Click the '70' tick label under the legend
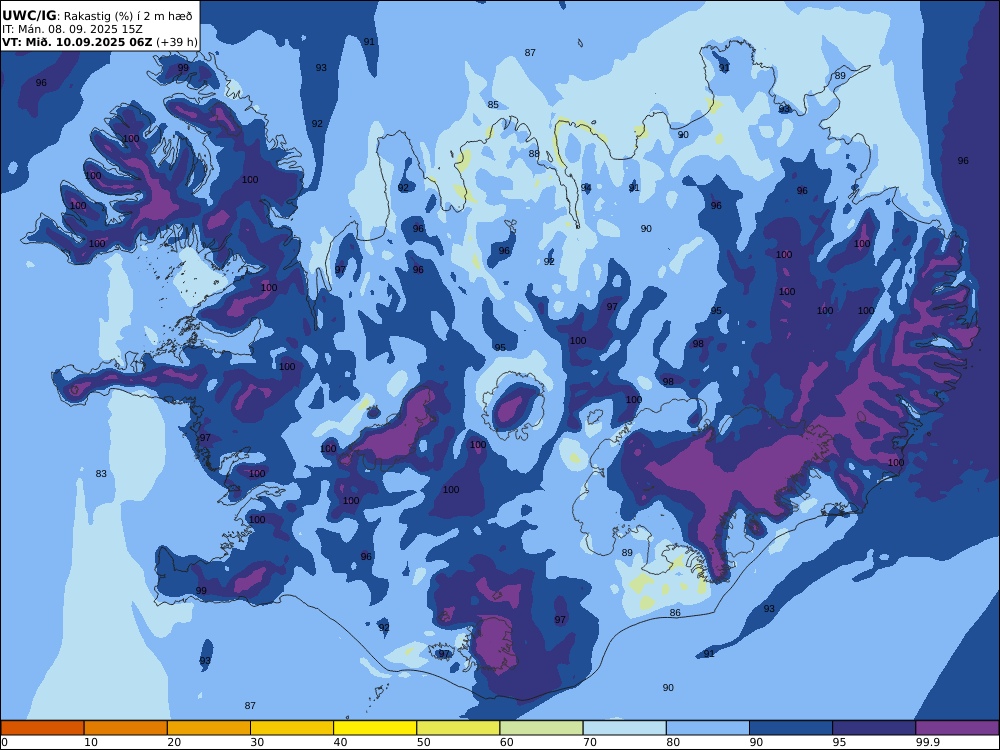Screen dimensions: 1000x750 coord(590,742)
